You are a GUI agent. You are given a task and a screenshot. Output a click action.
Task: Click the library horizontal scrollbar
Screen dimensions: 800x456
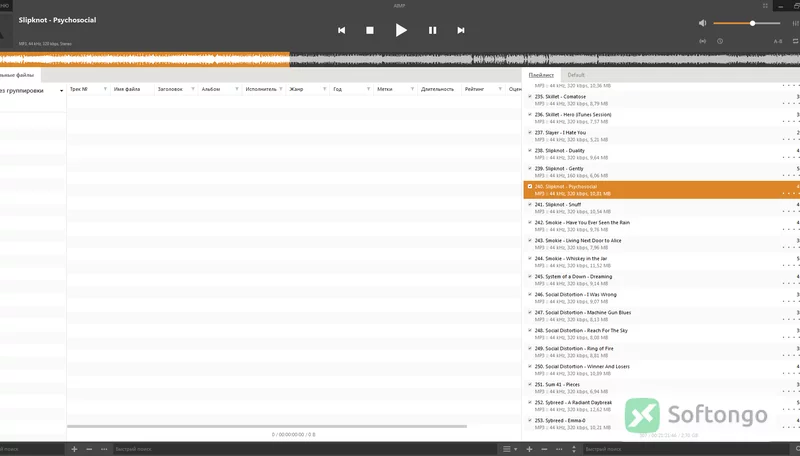click(267, 426)
